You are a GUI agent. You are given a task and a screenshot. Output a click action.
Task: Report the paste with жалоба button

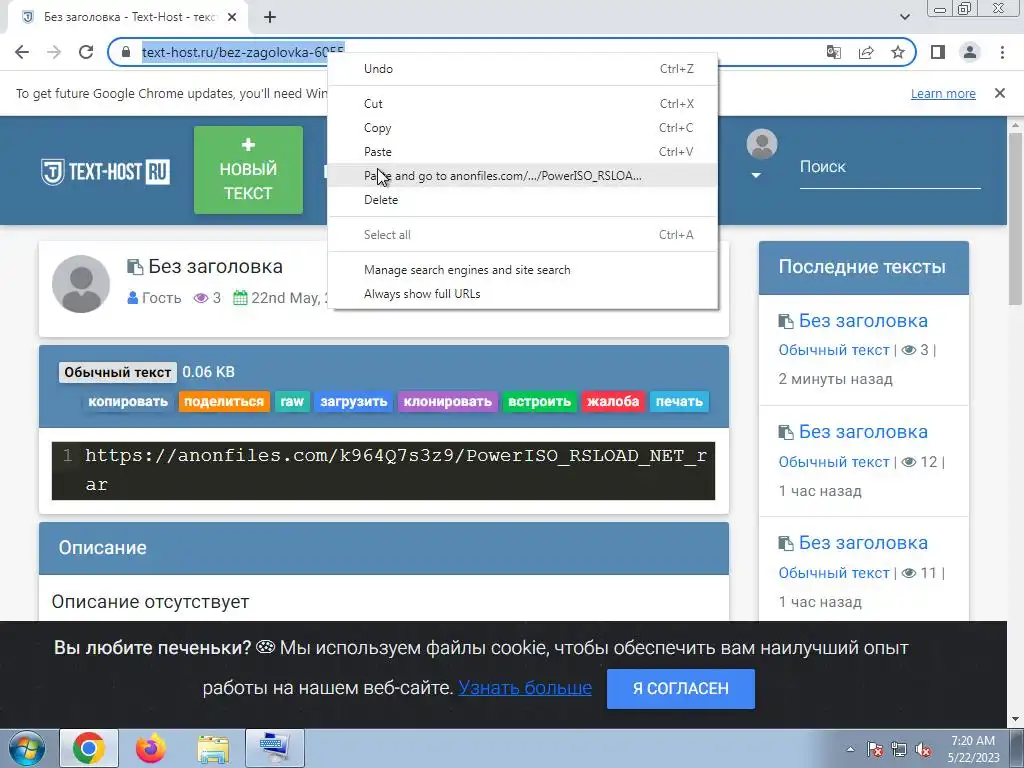coord(613,402)
